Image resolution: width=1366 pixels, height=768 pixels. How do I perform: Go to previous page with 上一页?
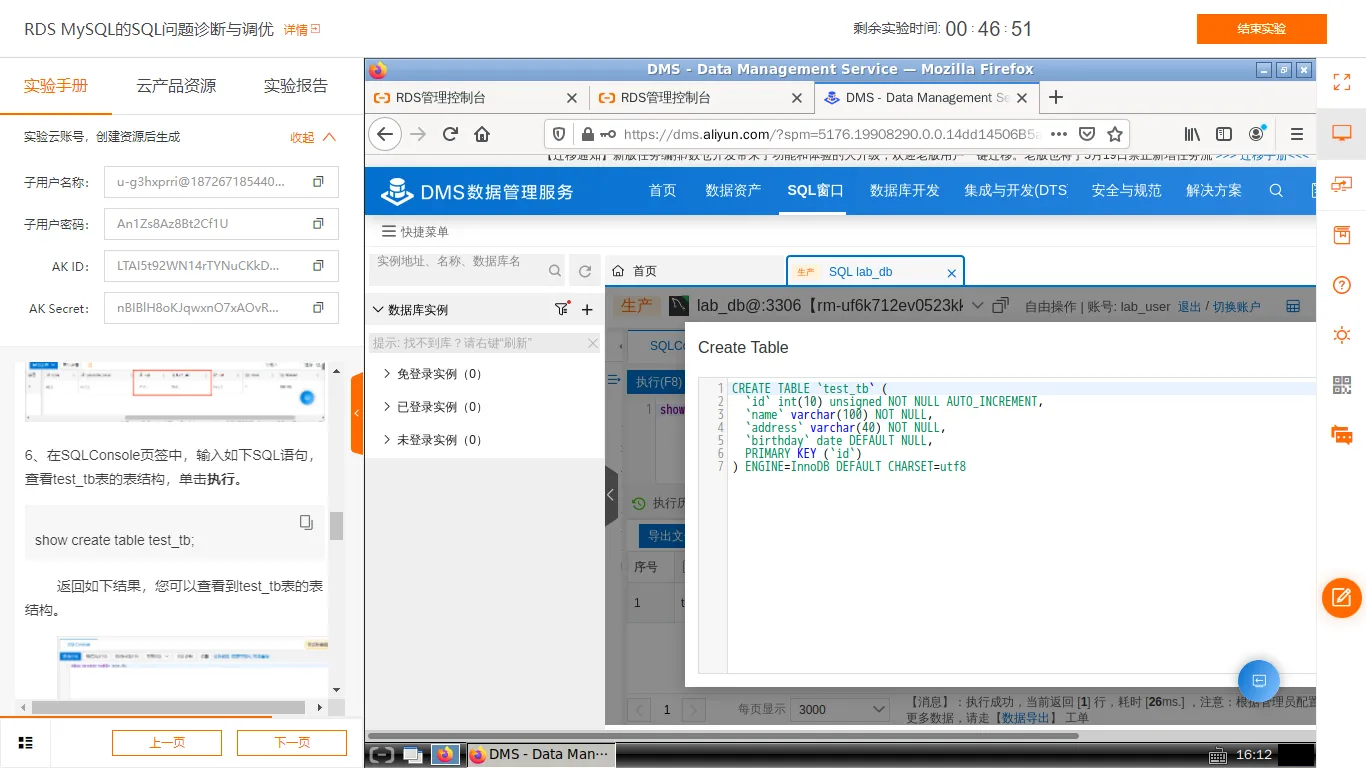coord(167,742)
